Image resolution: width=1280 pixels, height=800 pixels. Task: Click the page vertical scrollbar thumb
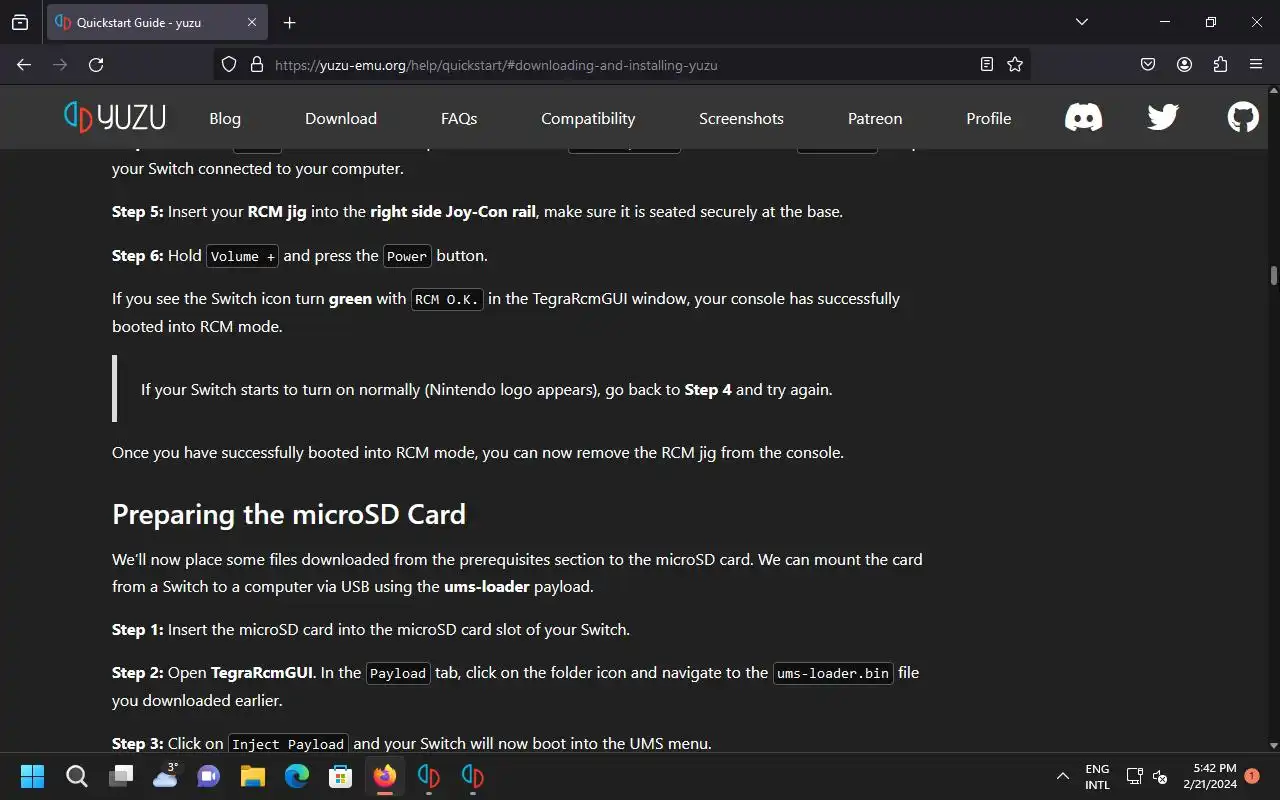pyautogui.click(x=1274, y=275)
